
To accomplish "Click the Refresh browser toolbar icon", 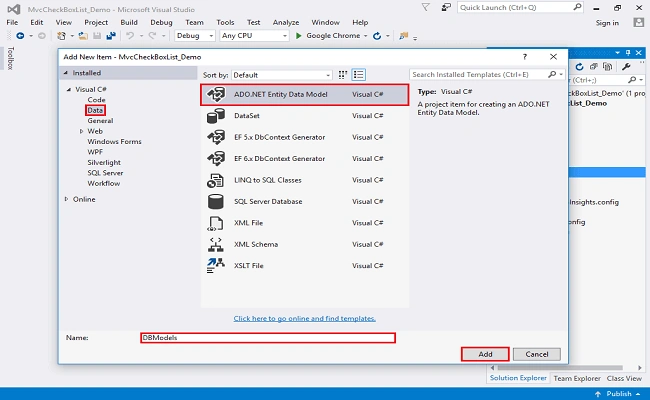I will 377,36.
